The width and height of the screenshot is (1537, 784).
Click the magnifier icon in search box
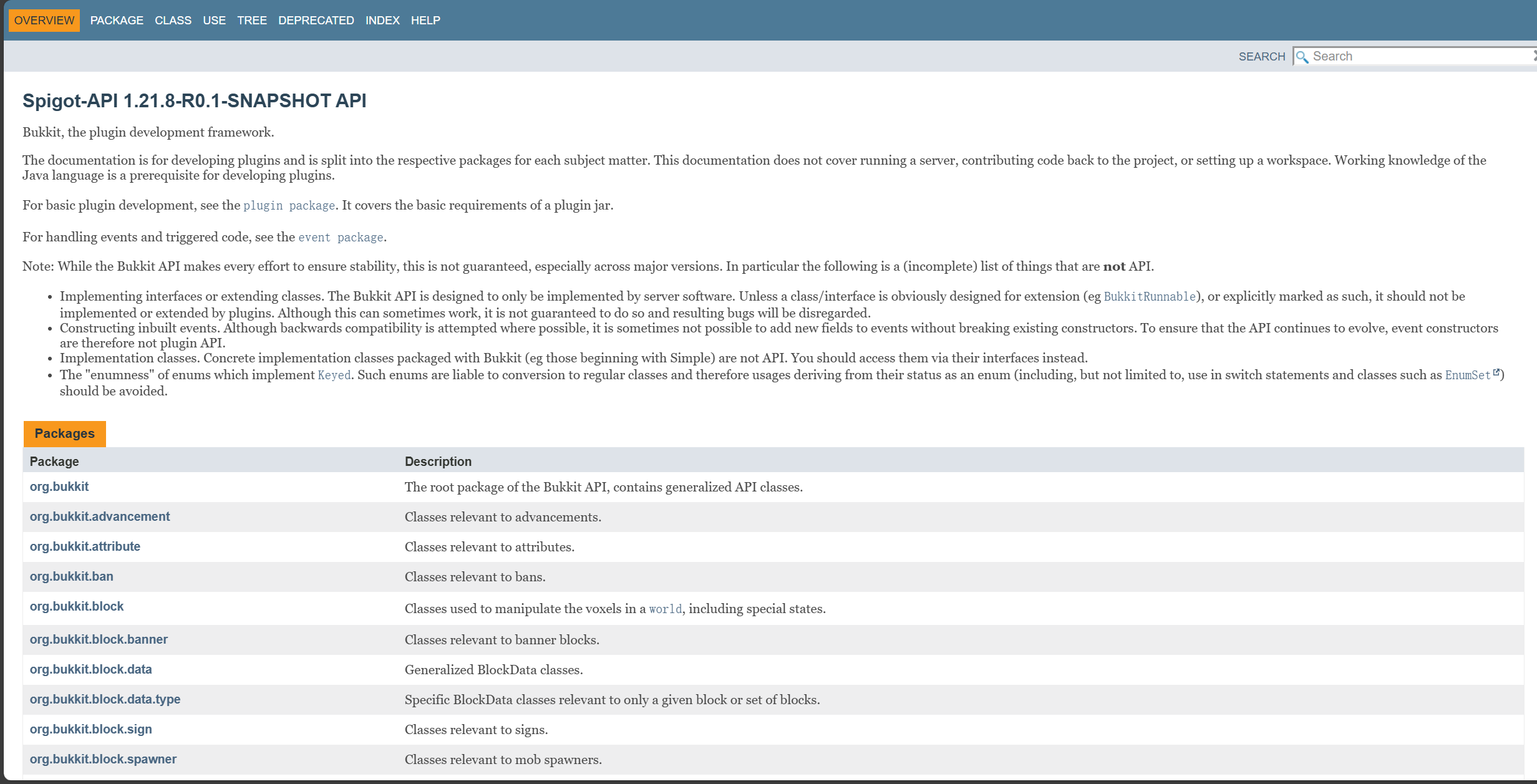pyautogui.click(x=1302, y=57)
